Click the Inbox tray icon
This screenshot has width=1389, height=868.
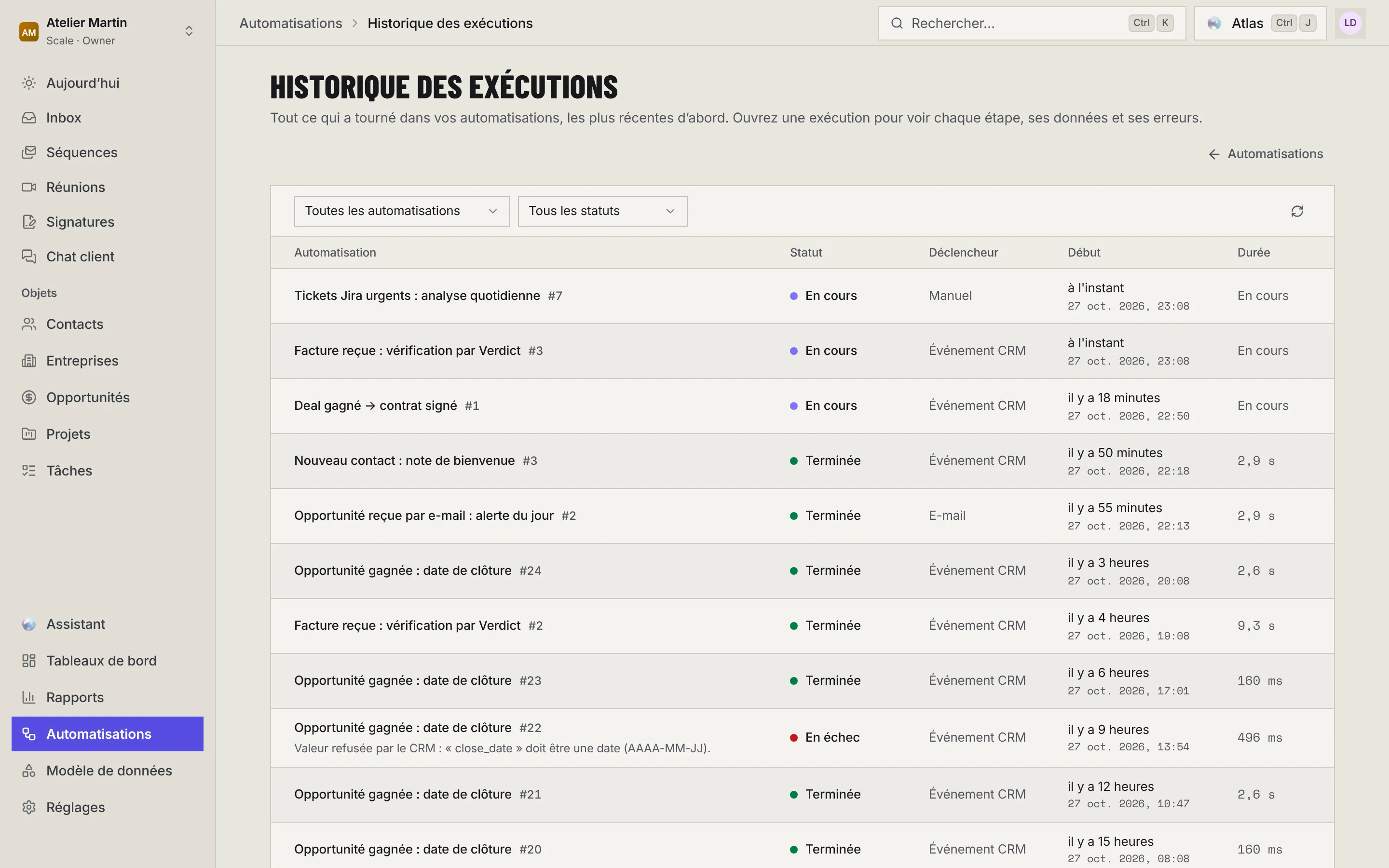click(29, 118)
